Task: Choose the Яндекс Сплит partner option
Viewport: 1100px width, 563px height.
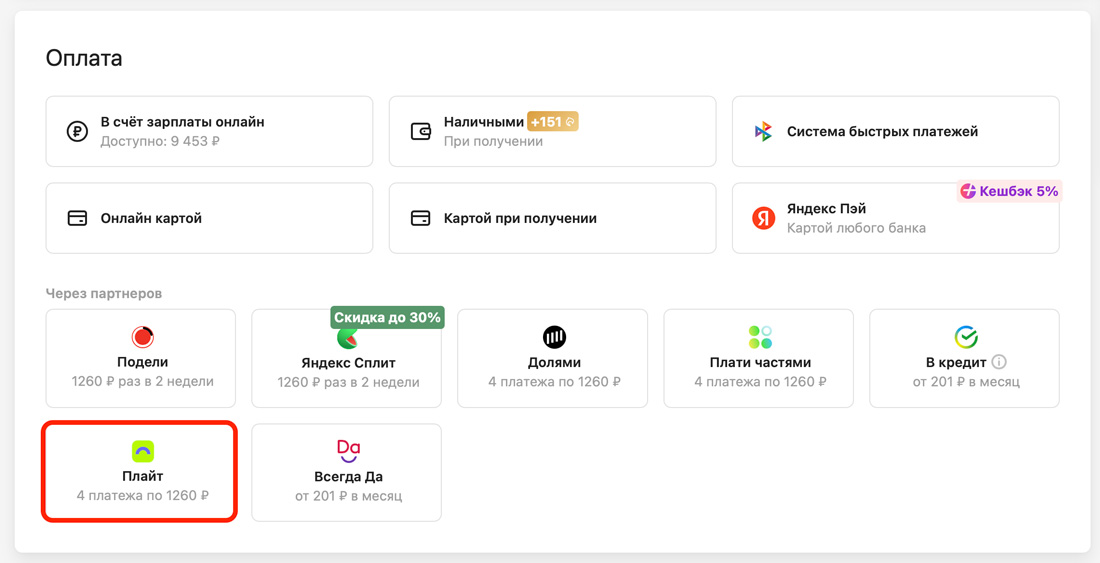Action: 347,358
